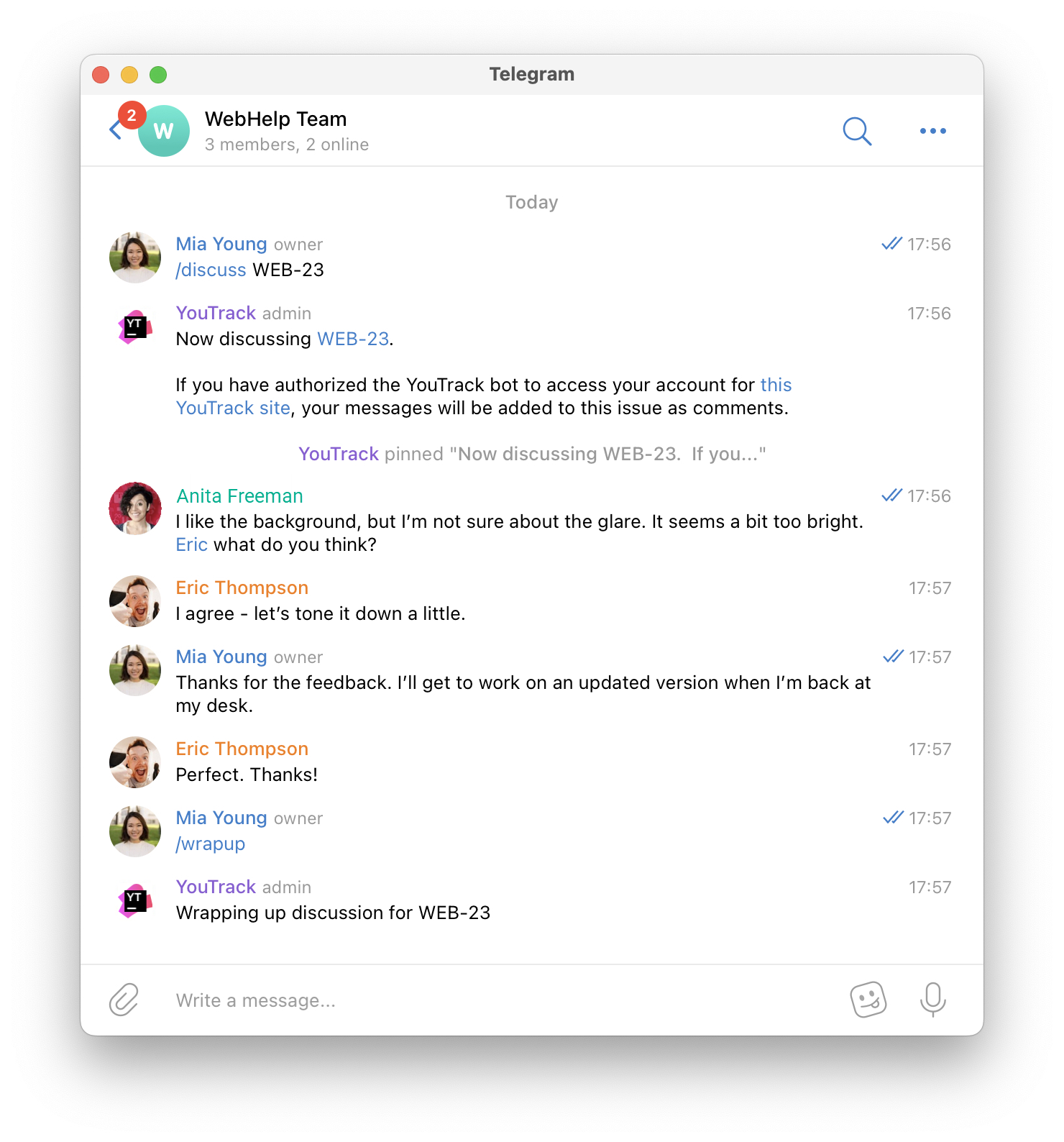Open the sticker and emoji panel
The height and width of the screenshot is (1142, 1064).
(x=868, y=1000)
